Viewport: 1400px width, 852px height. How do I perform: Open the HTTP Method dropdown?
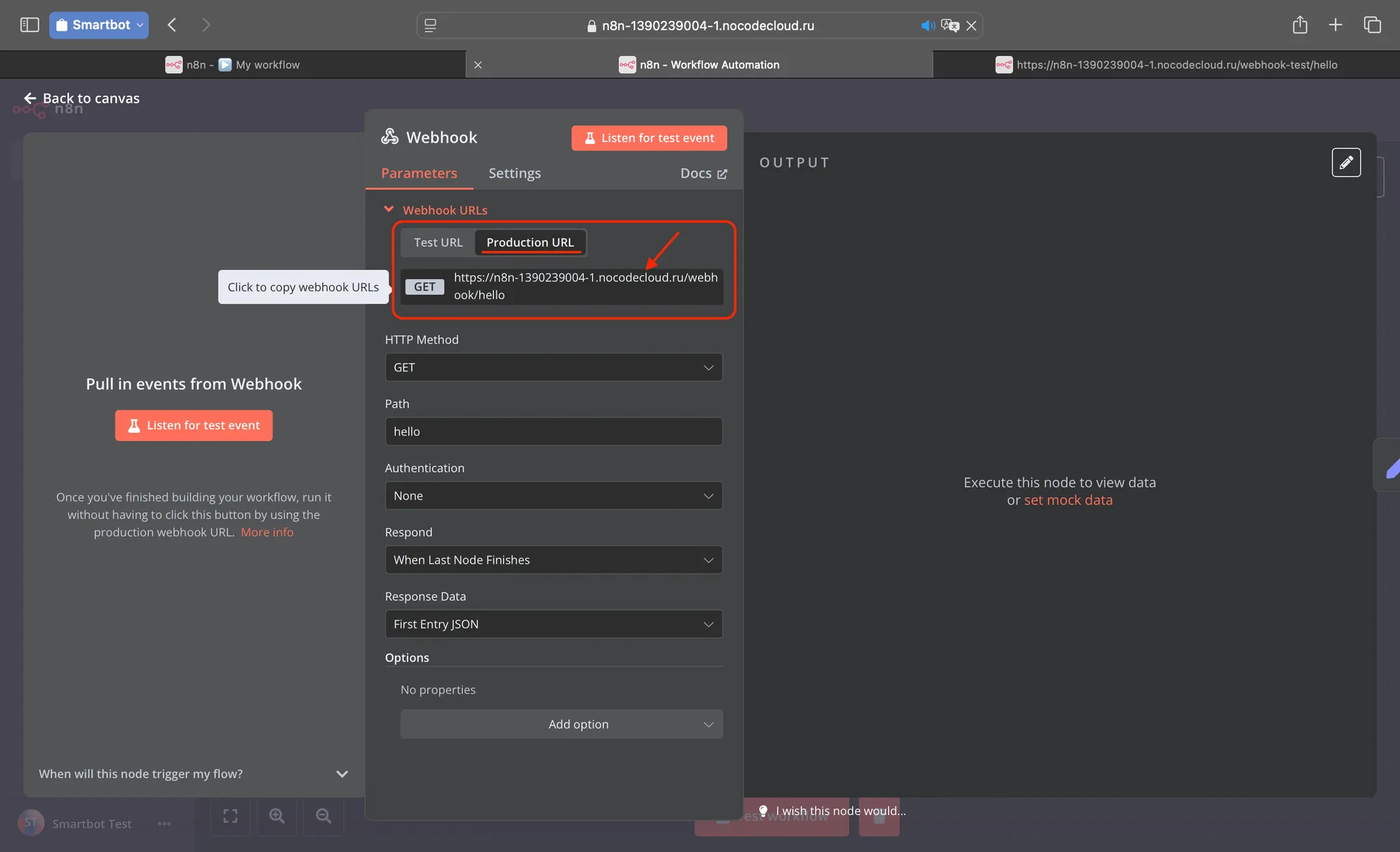pyautogui.click(x=554, y=367)
